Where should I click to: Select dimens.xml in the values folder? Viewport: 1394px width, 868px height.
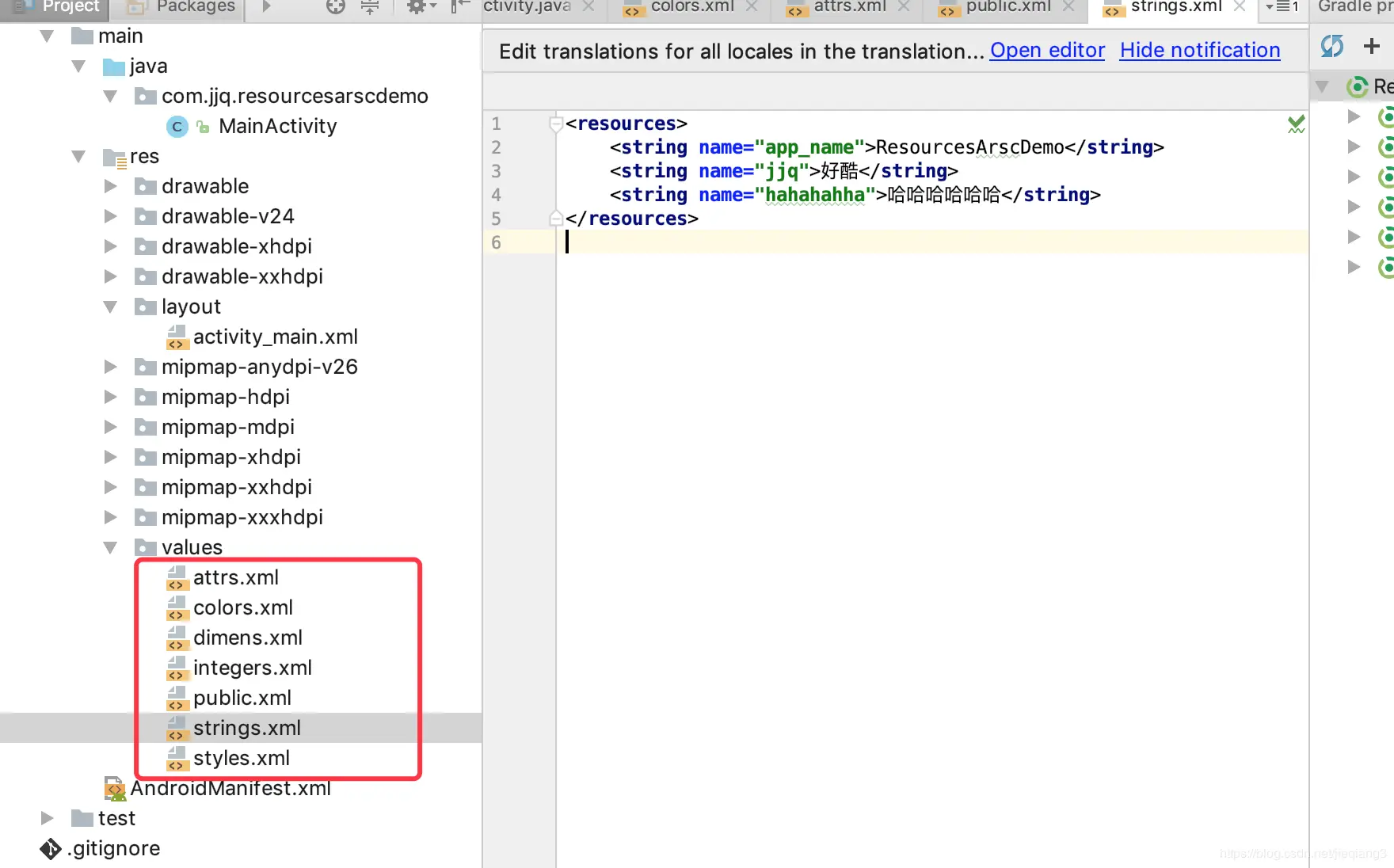248,638
